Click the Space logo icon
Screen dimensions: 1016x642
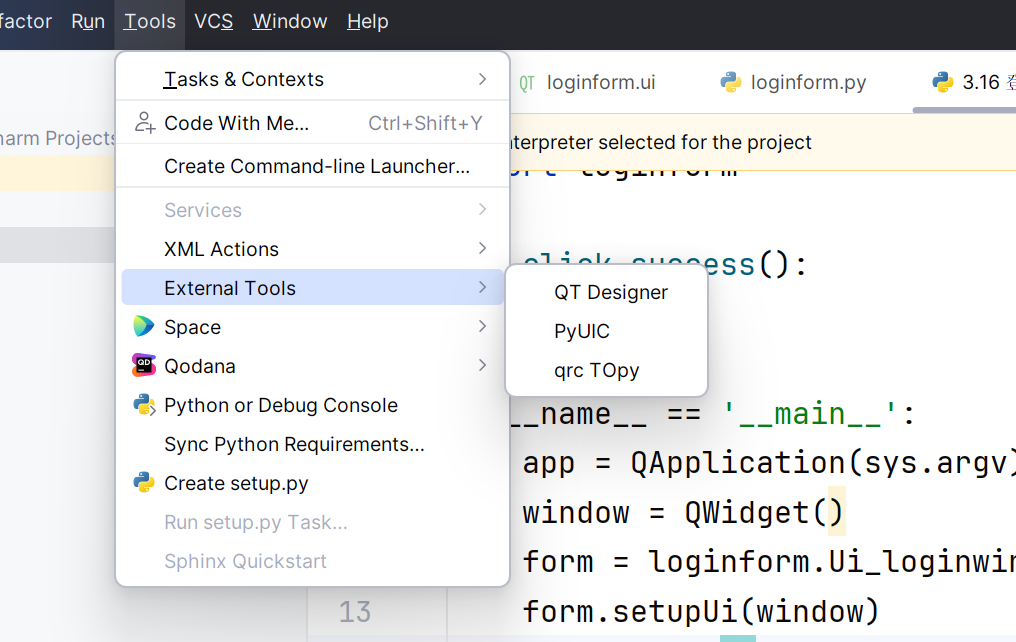tap(144, 327)
